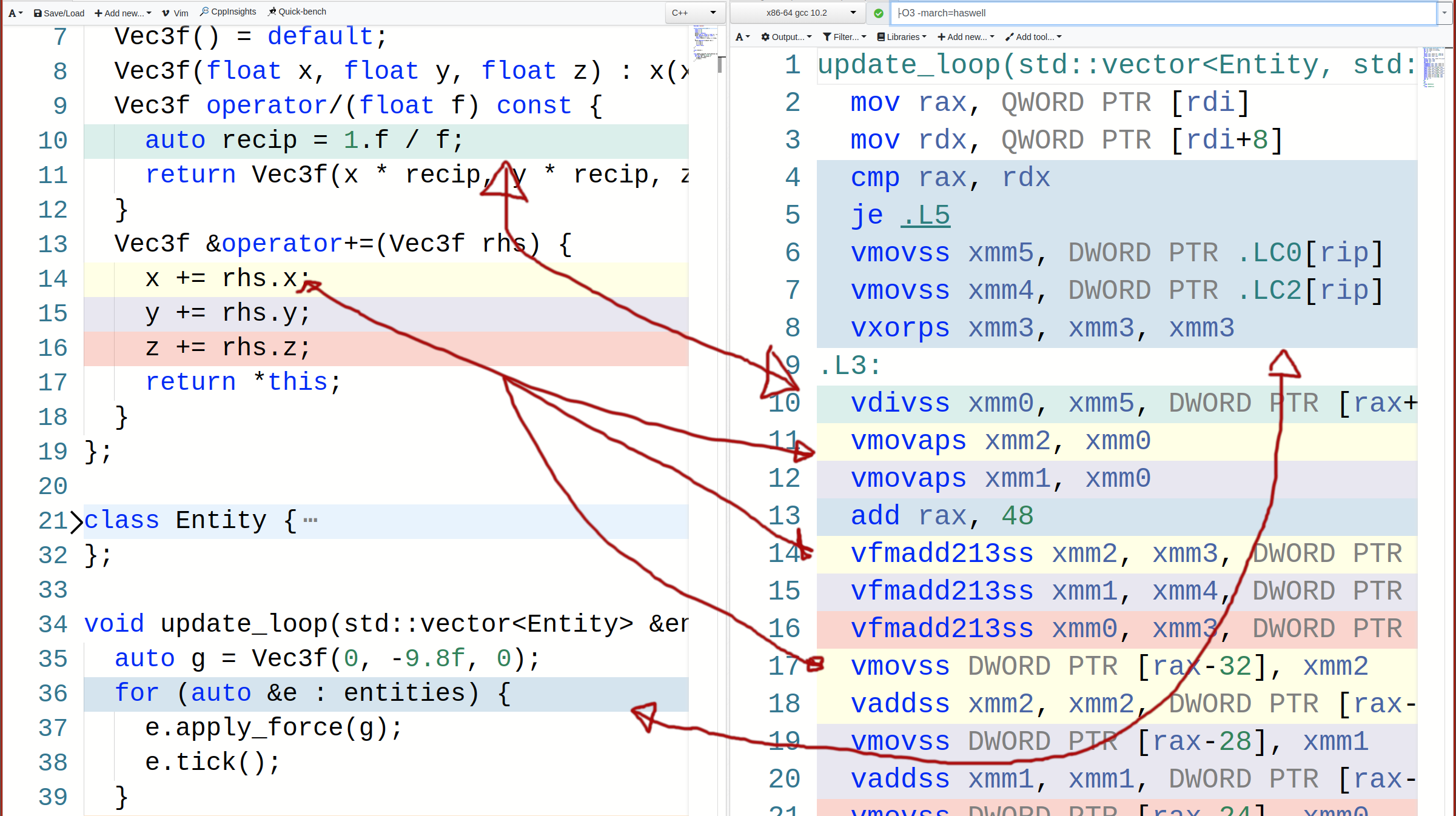The image size is (1456, 816).
Task: Open the assembly pane font size menu
Action: 741,36
